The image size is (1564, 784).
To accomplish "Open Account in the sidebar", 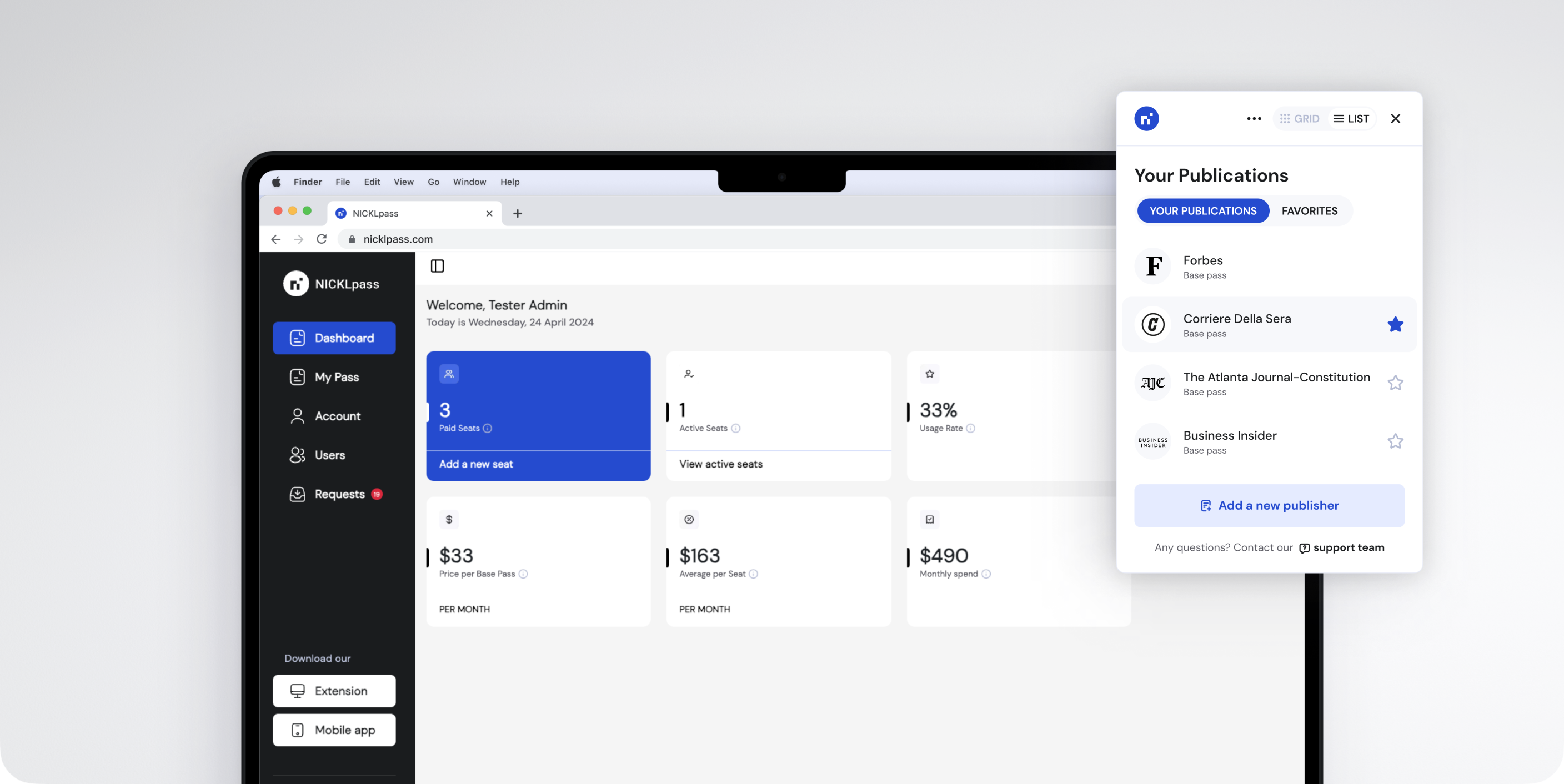I will (x=334, y=416).
